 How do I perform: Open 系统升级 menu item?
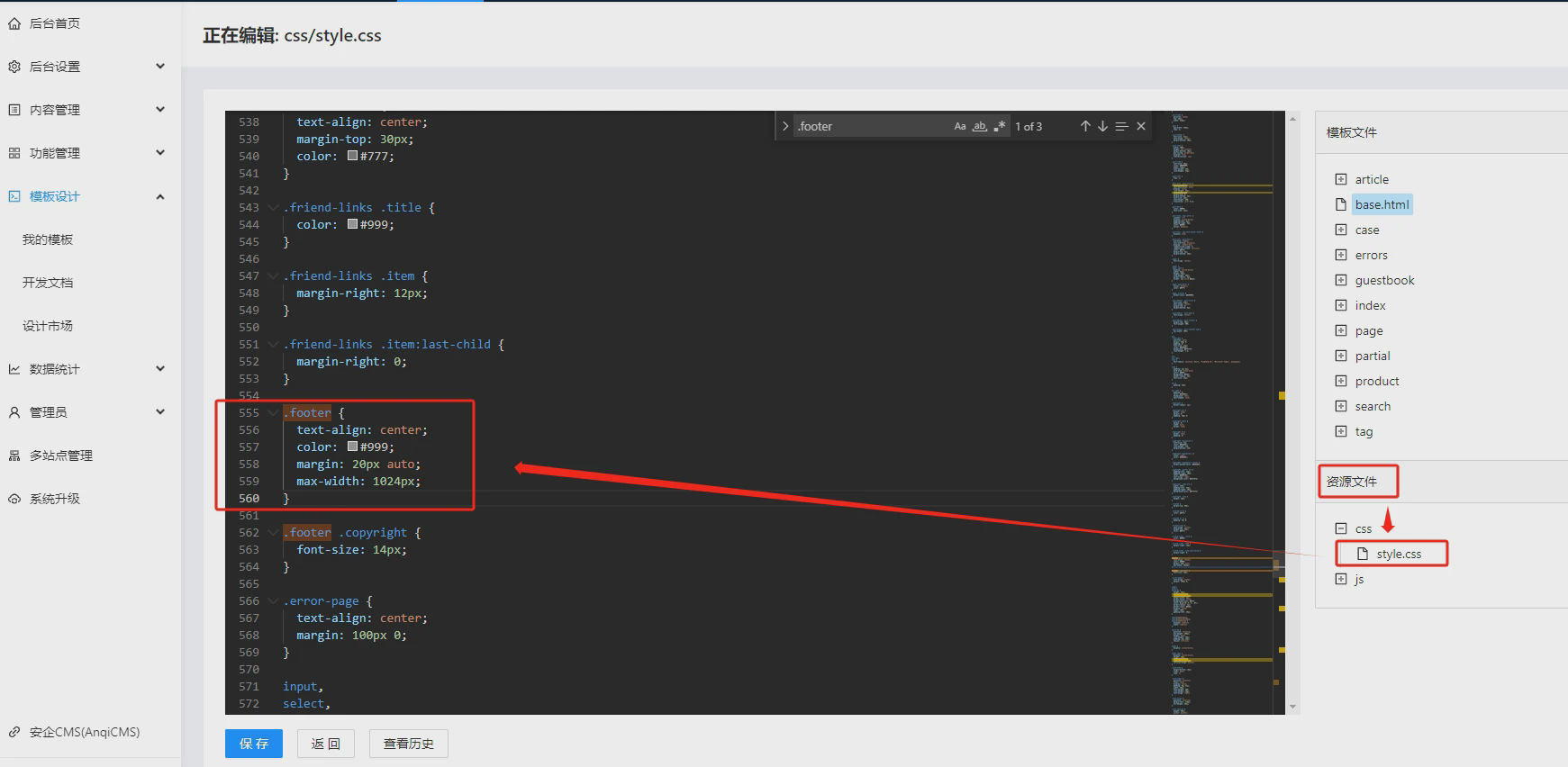55,499
